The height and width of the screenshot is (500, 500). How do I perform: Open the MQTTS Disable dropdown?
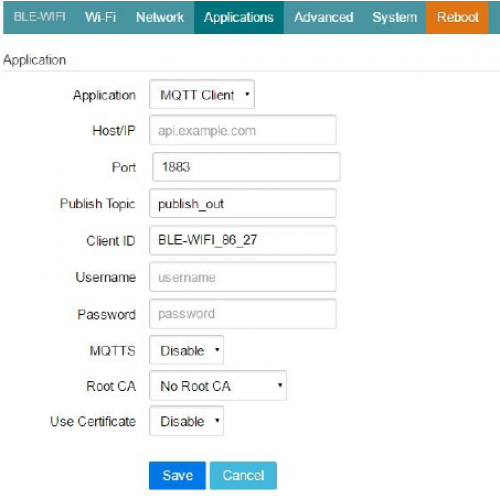point(186,350)
